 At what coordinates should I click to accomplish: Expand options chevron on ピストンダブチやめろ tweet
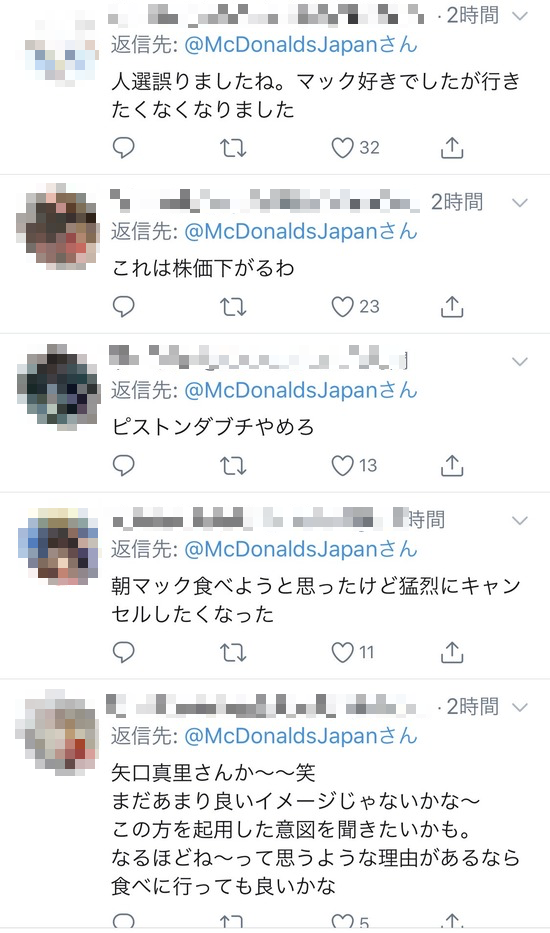(520, 361)
